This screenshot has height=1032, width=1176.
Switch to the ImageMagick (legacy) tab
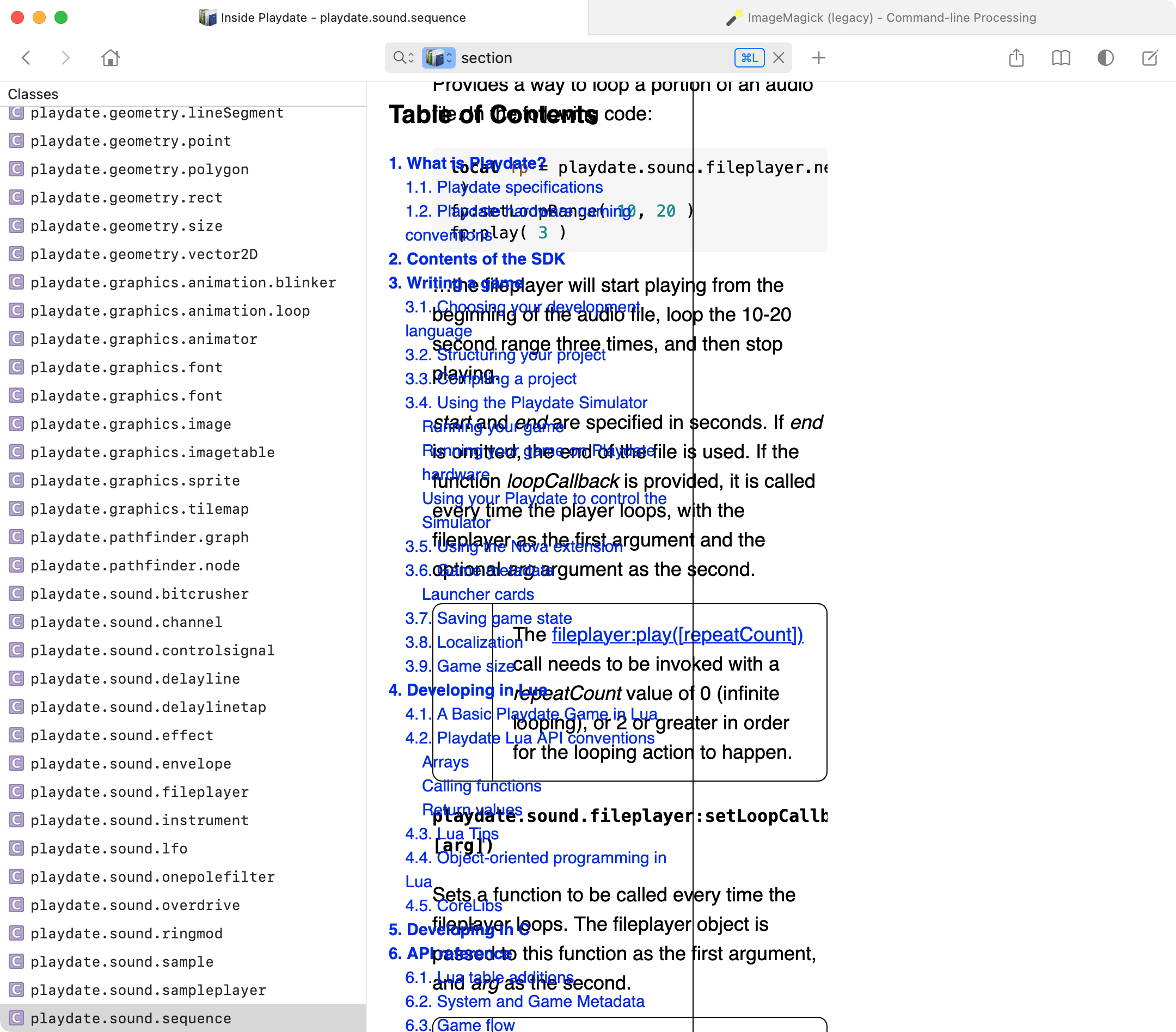[882, 17]
